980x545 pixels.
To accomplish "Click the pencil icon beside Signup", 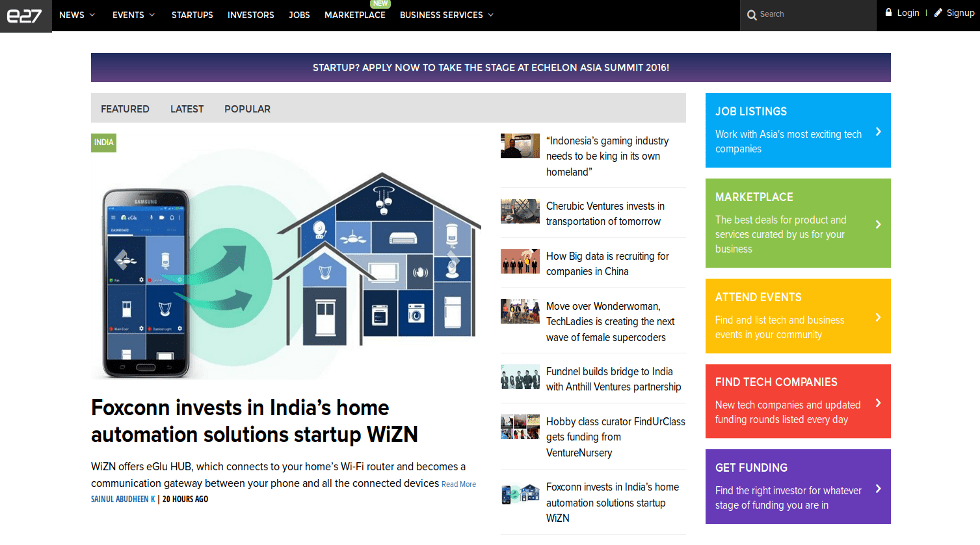I will point(938,13).
